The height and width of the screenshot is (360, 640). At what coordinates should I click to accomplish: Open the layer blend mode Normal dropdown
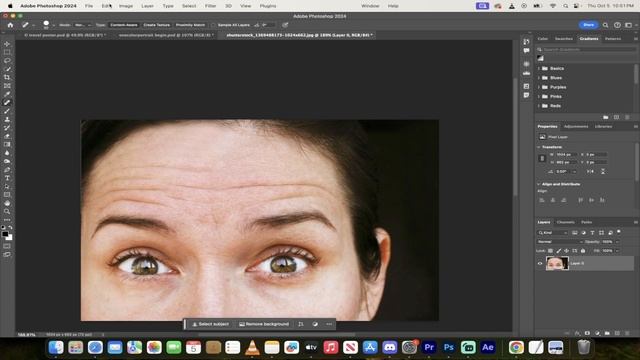(560, 242)
